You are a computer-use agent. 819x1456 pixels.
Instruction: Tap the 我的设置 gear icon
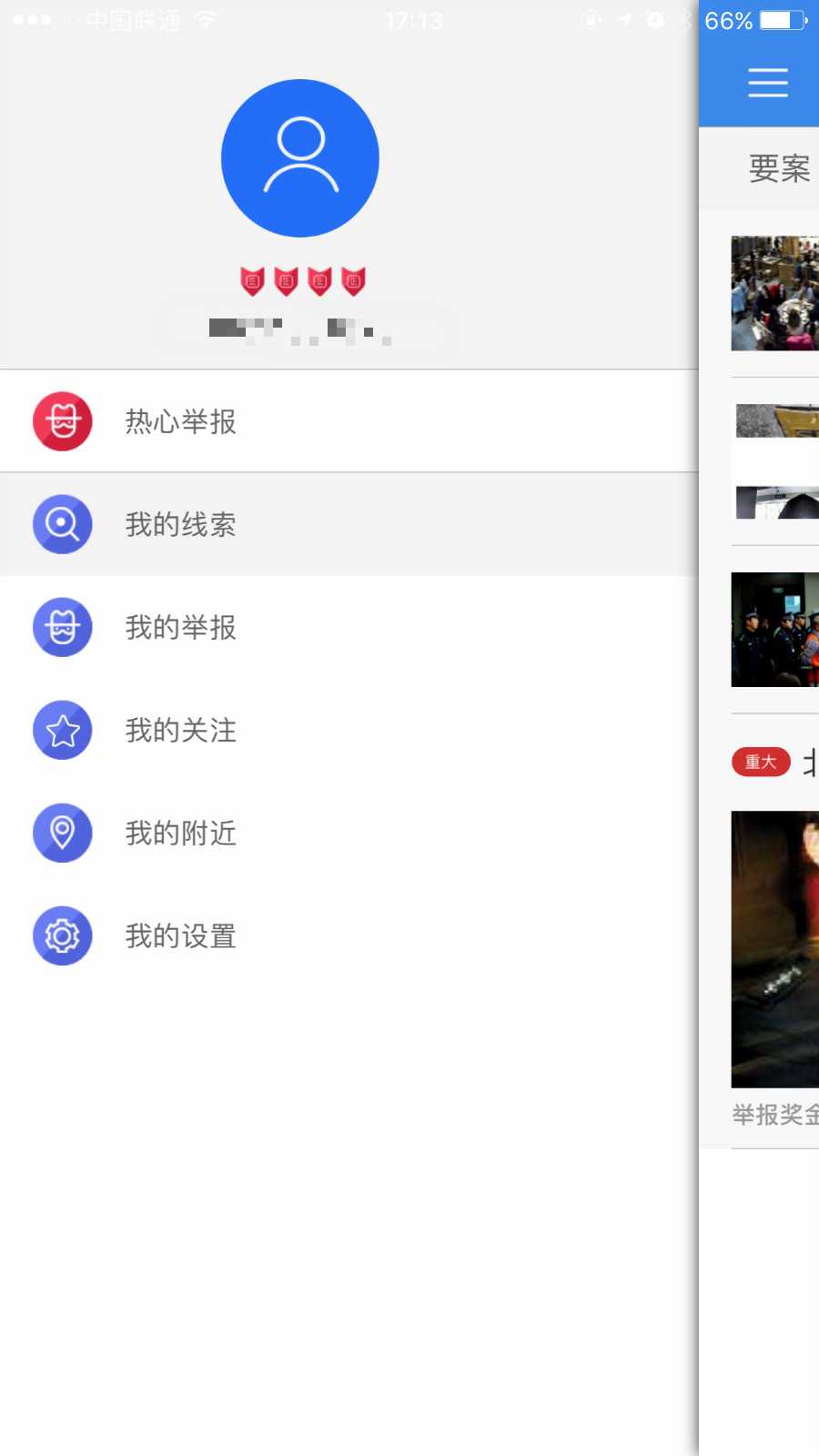pyautogui.click(x=63, y=935)
